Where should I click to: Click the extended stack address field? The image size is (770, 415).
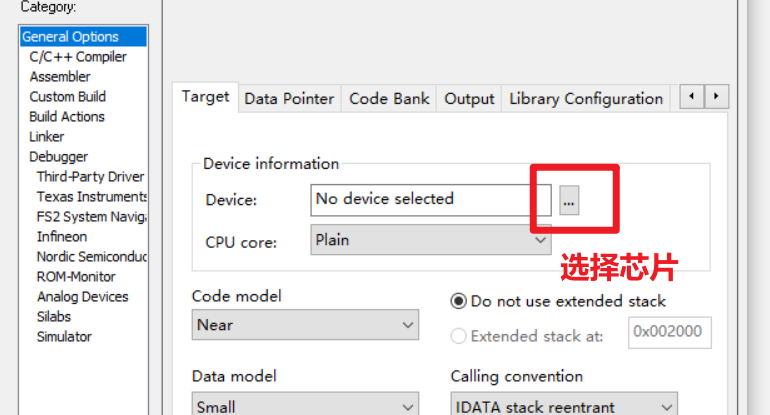point(670,332)
